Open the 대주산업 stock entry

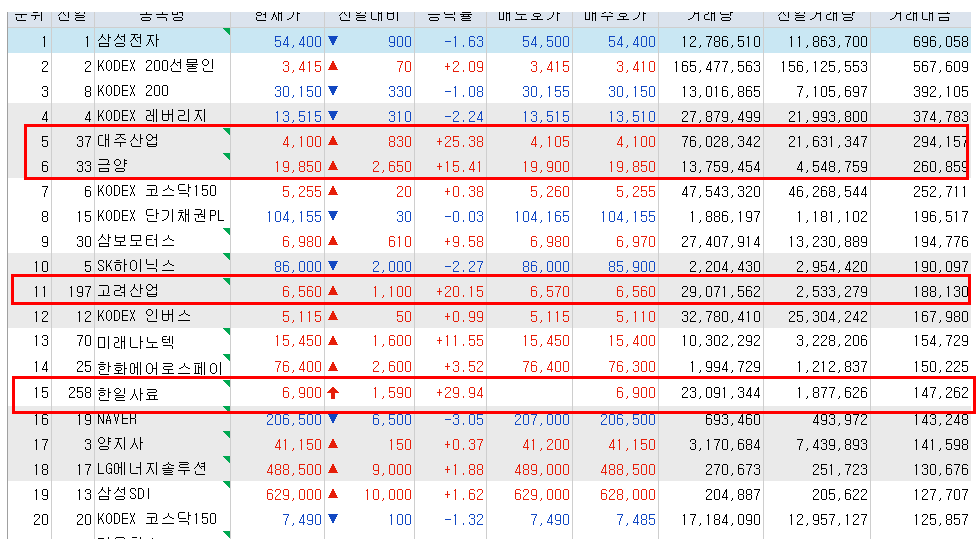128,141
